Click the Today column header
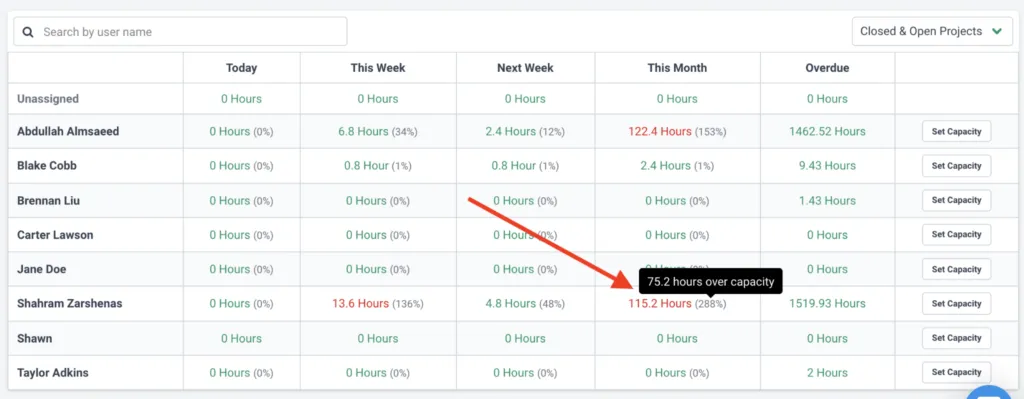 [242, 68]
